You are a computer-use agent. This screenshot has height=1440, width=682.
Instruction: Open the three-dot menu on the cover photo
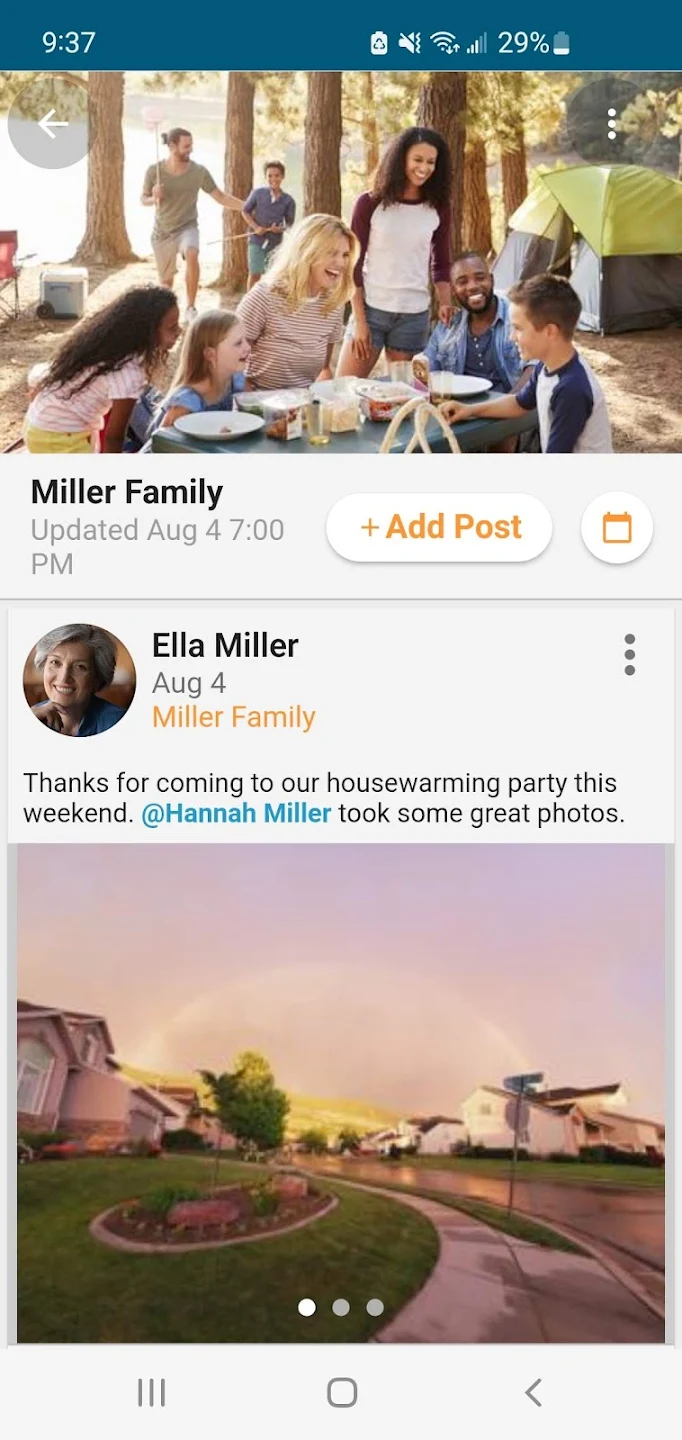(612, 124)
